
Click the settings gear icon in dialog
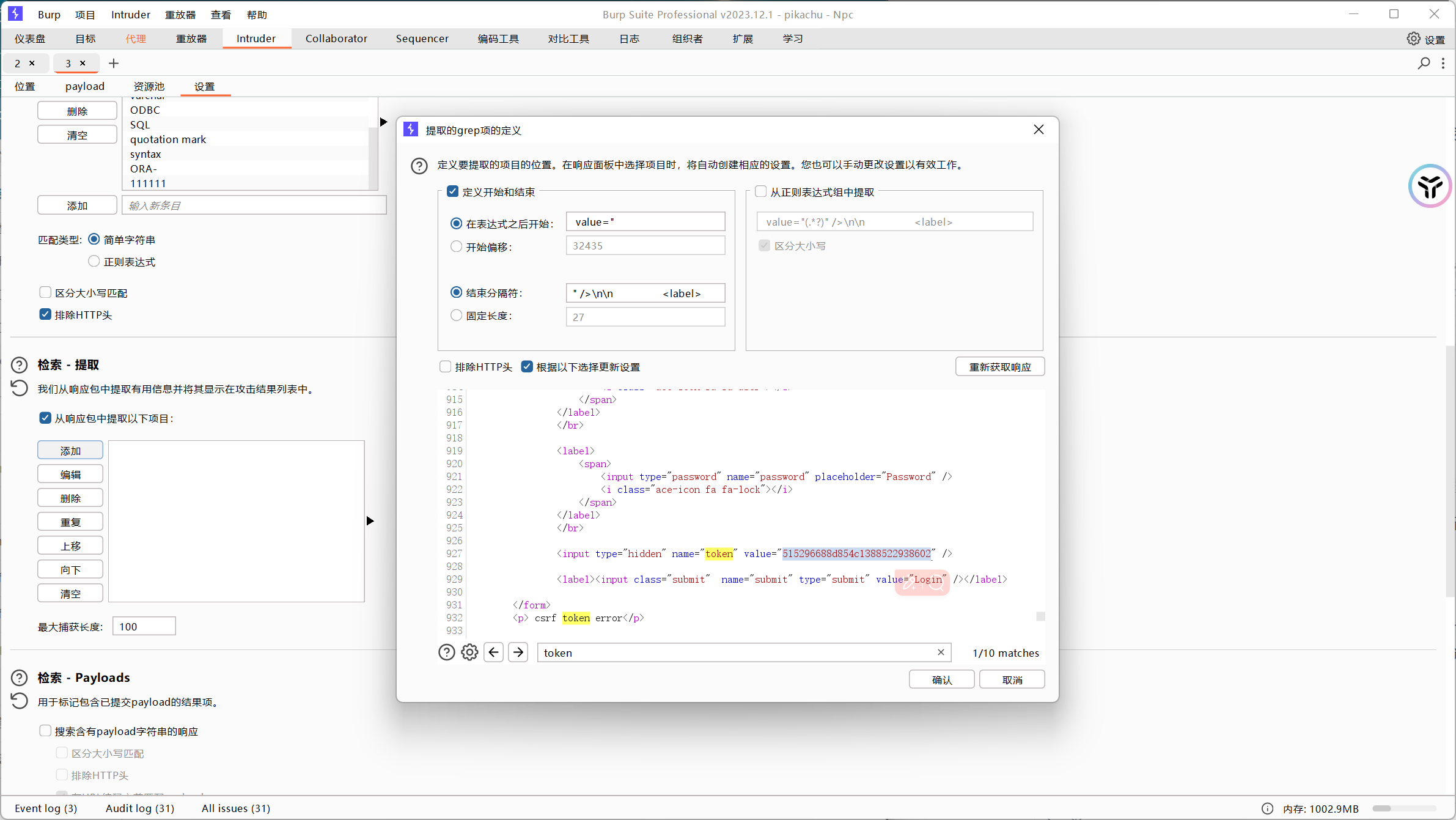click(x=470, y=652)
